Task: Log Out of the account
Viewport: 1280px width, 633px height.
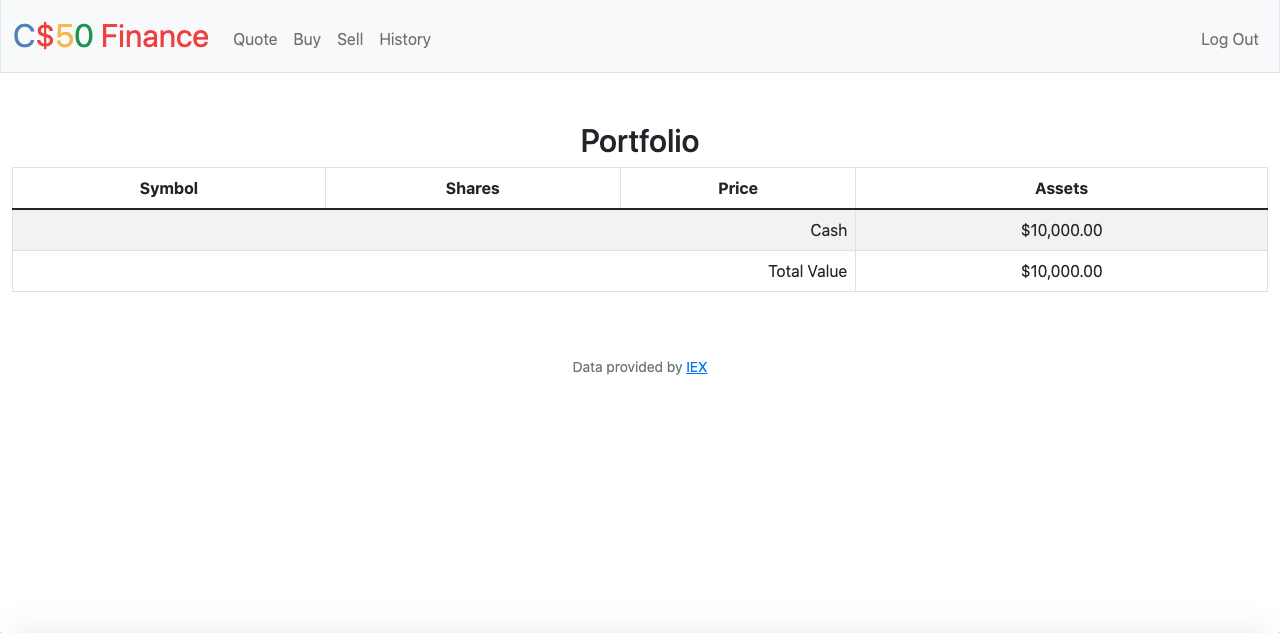Action: click(1230, 39)
